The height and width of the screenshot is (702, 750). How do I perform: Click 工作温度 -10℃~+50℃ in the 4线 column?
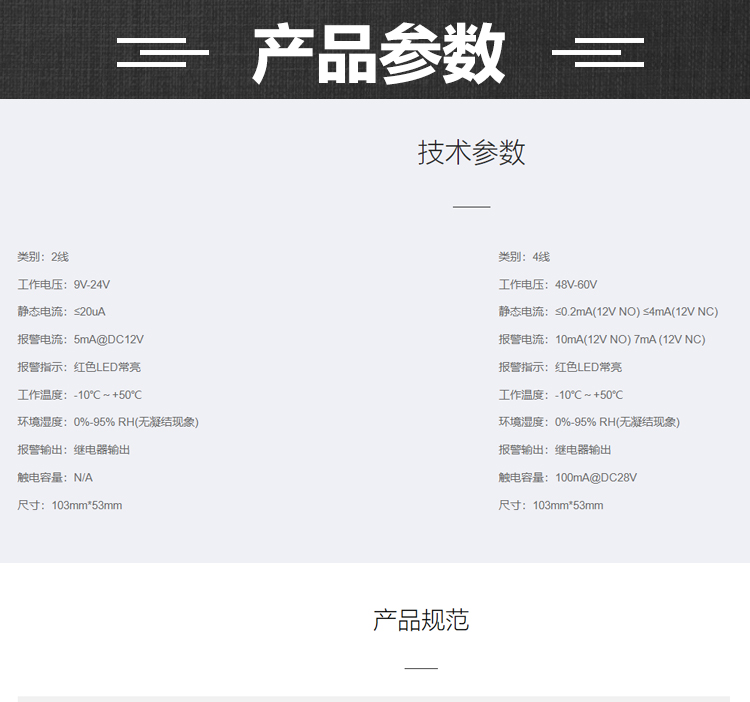[560, 395]
